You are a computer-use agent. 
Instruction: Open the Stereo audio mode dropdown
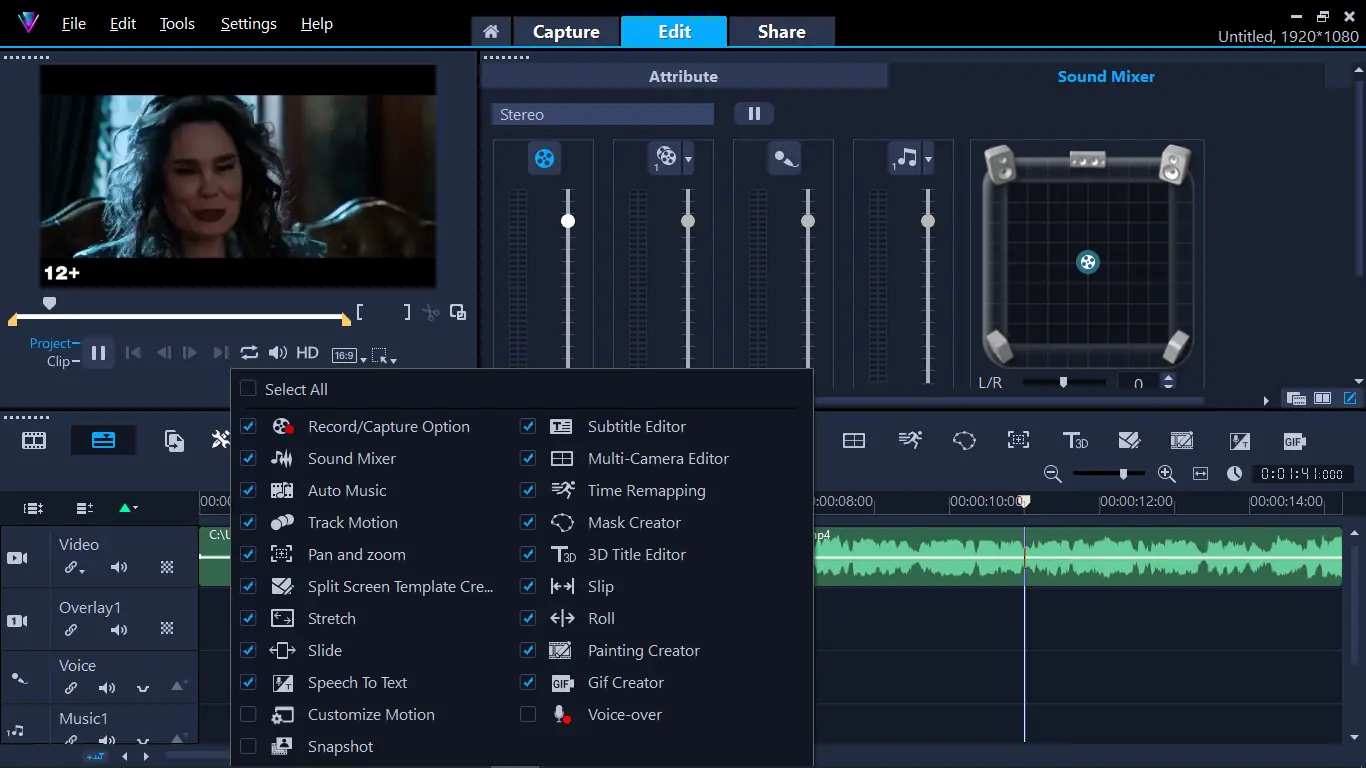602,115
